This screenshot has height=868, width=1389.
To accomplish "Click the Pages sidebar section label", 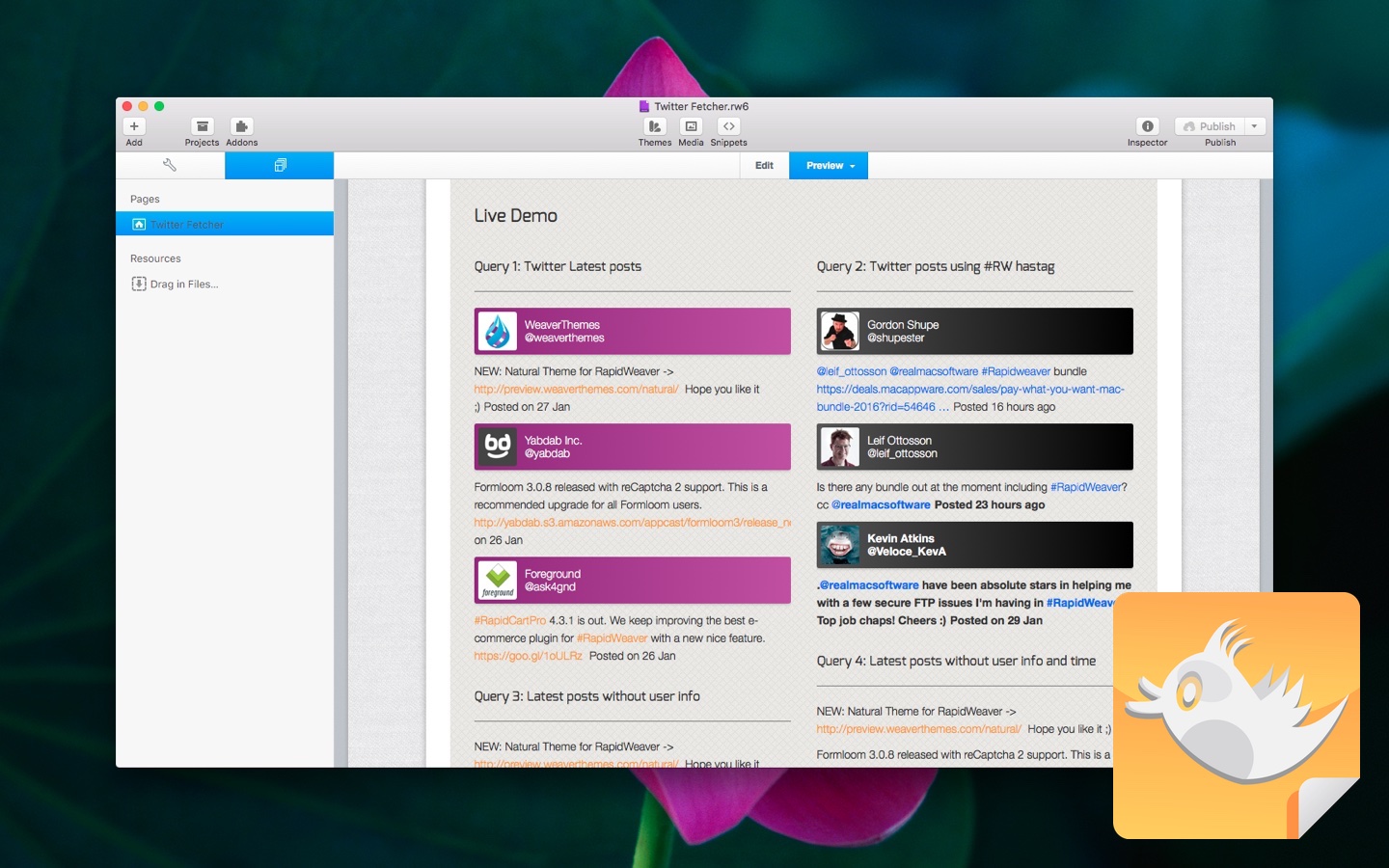I will tap(145, 199).
